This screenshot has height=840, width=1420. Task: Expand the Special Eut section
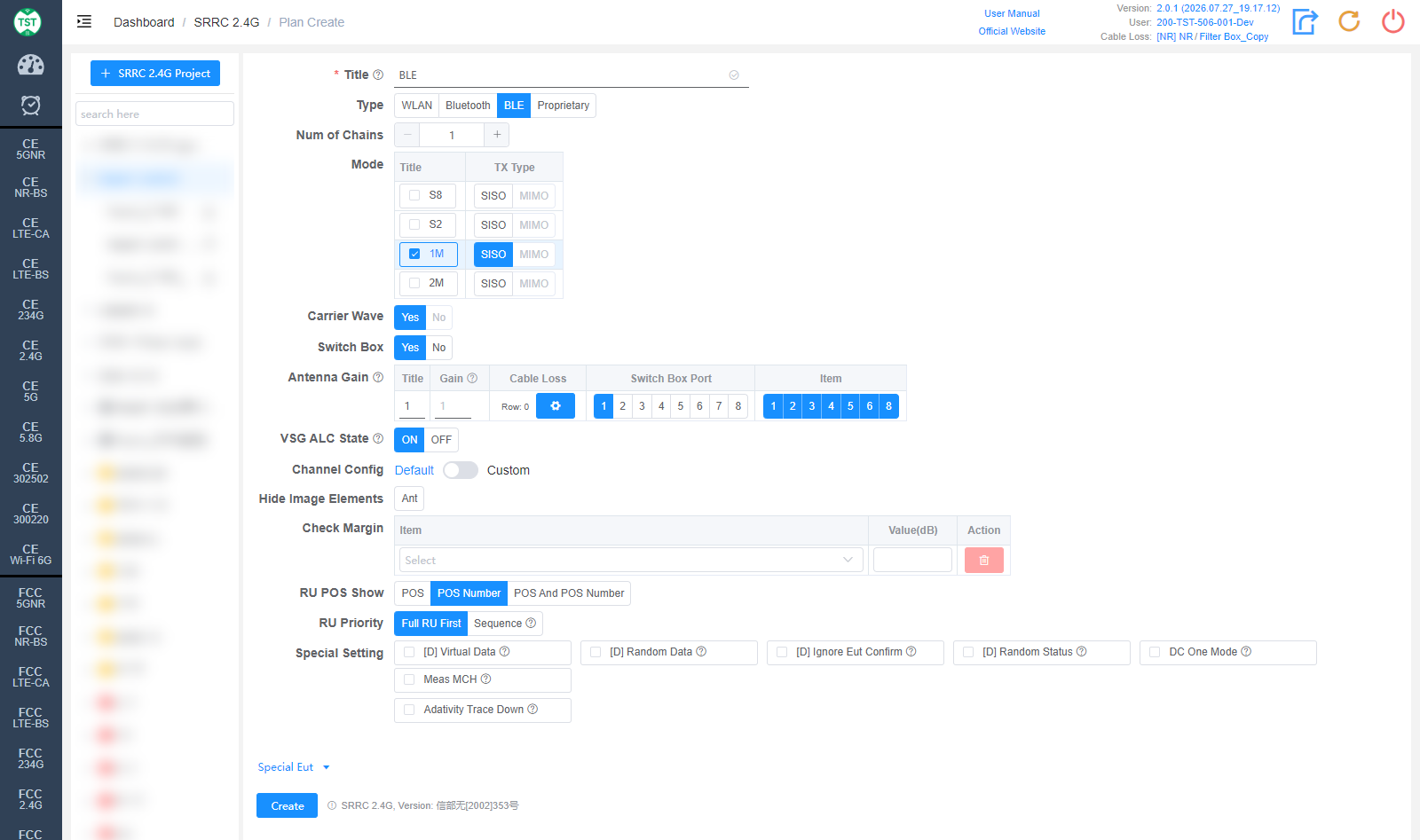pyautogui.click(x=294, y=767)
